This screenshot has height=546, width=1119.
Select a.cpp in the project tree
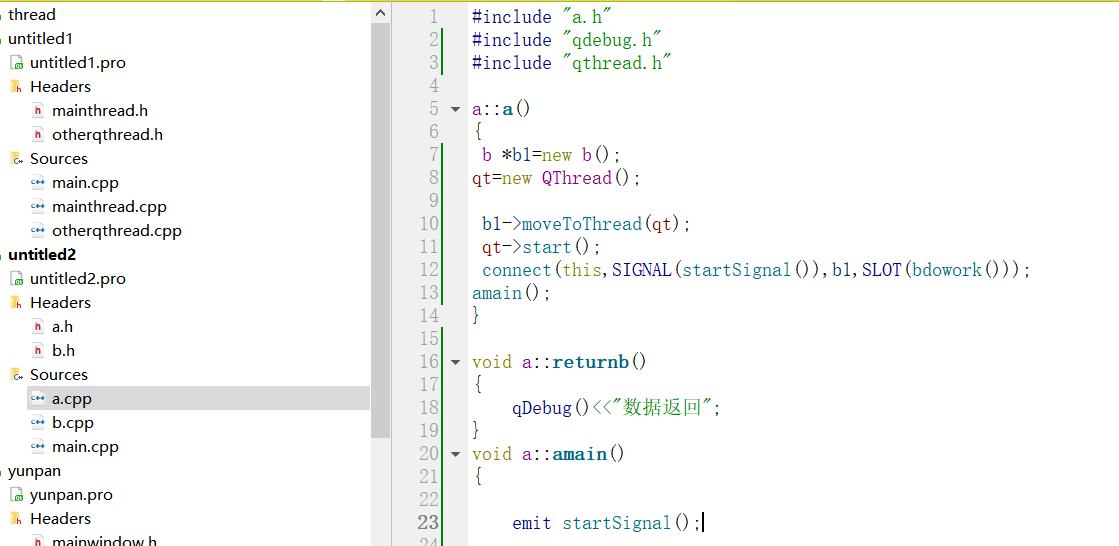tap(198, 399)
